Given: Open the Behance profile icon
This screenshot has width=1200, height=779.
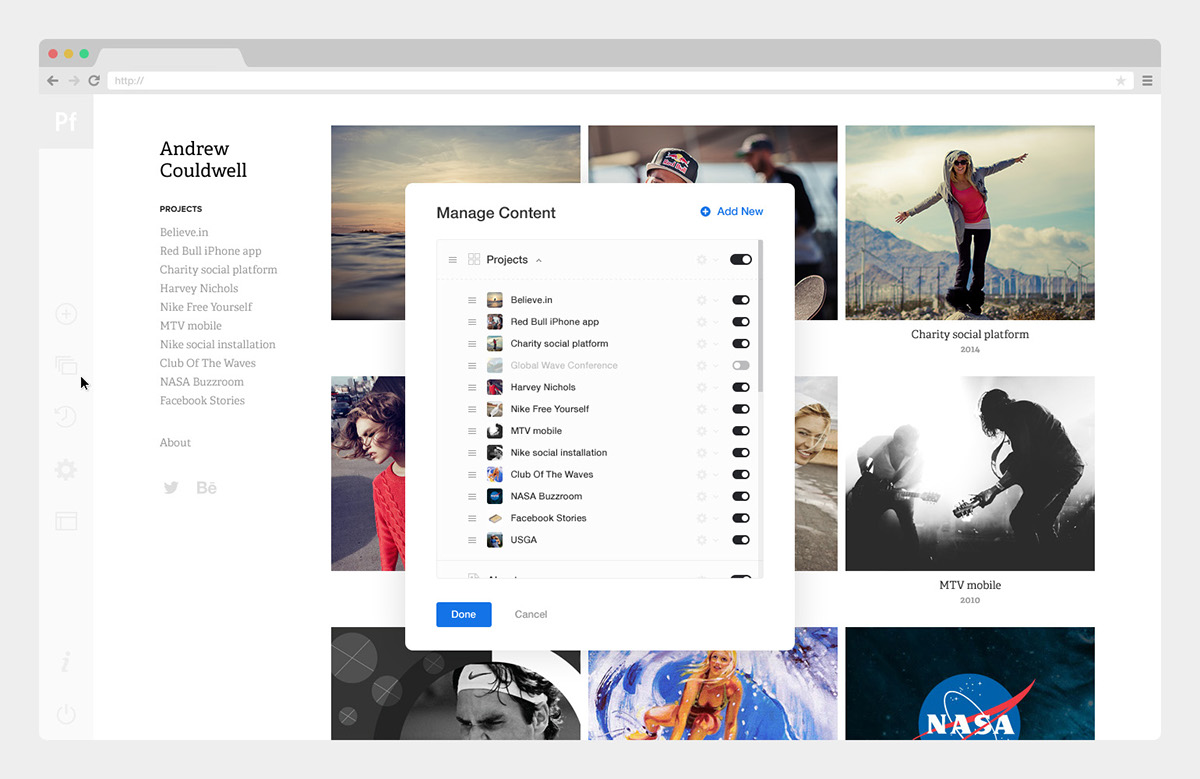Looking at the screenshot, I should coord(206,488).
